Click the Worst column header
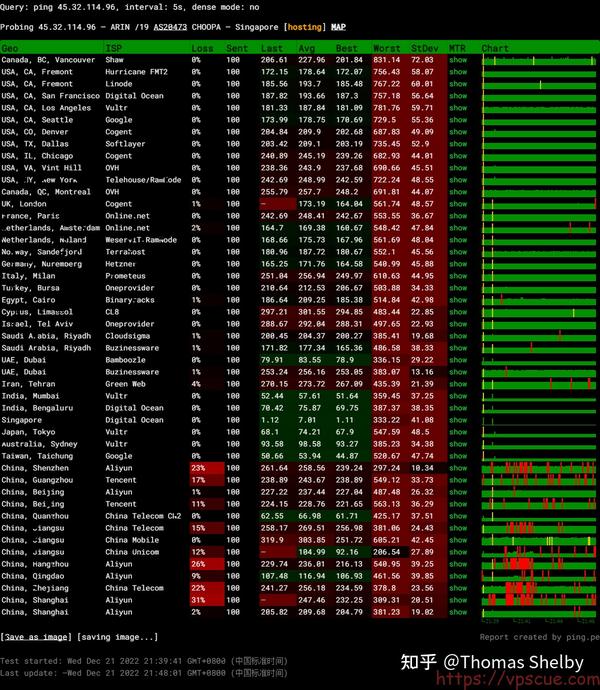Image resolution: width=600 pixels, height=690 pixels. (x=387, y=48)
